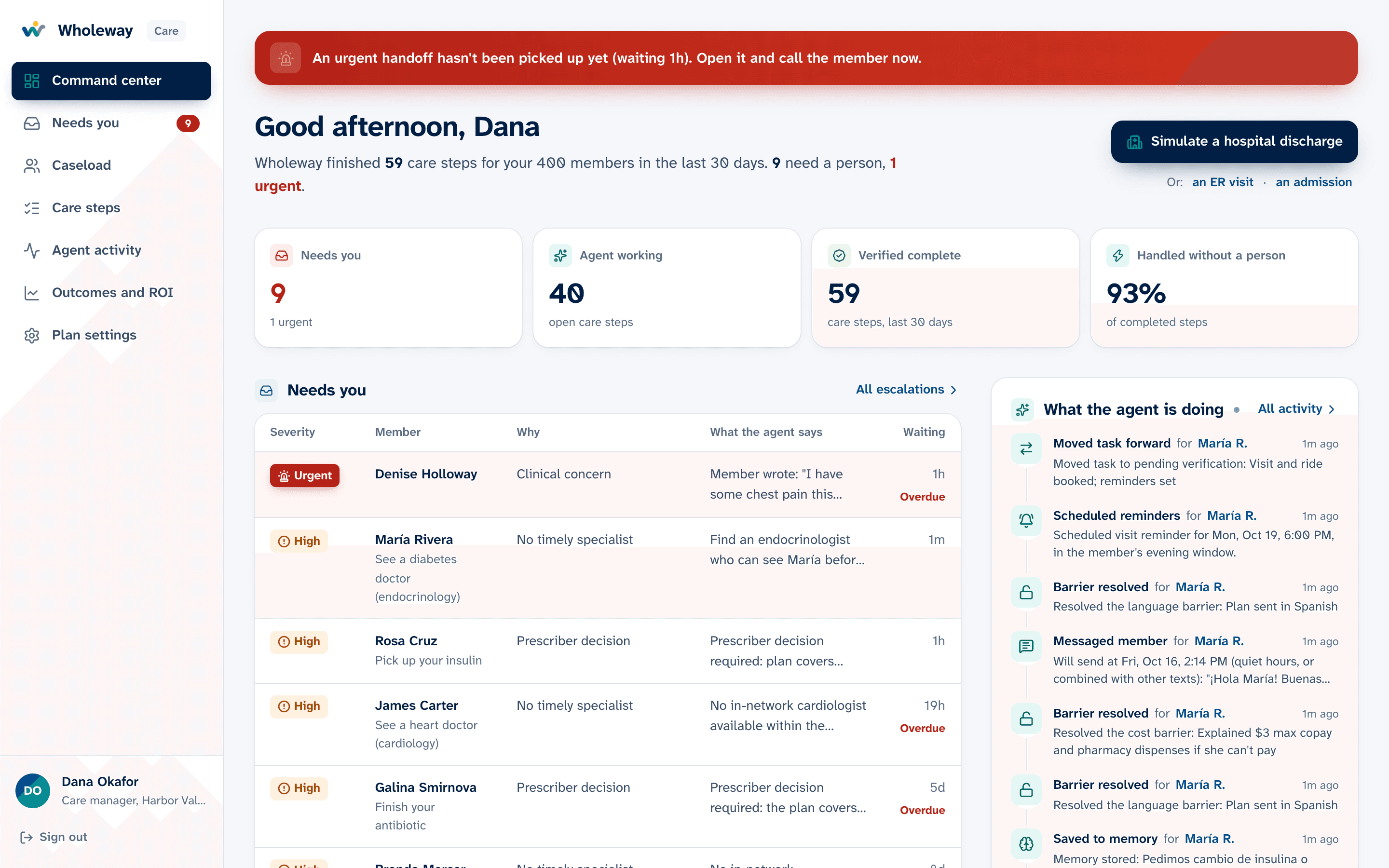Click the Wholeway logo icon
Image resolution: width=1389 pixels, height=868 pixels.
pyautogui.click(x=33, y=30)
